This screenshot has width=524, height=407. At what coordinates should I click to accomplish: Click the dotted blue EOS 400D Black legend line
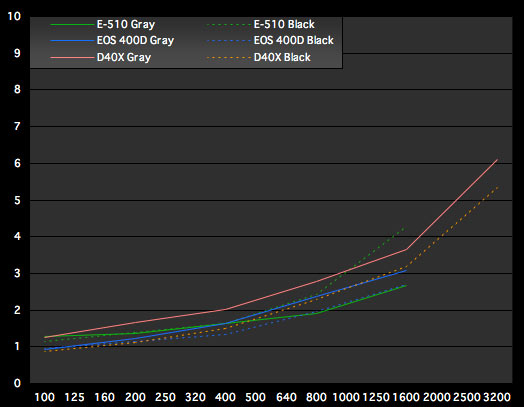coord(229,41)
